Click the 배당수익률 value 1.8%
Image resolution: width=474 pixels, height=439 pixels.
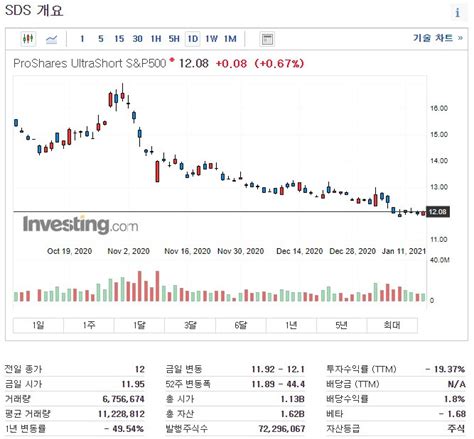(454, 399)
